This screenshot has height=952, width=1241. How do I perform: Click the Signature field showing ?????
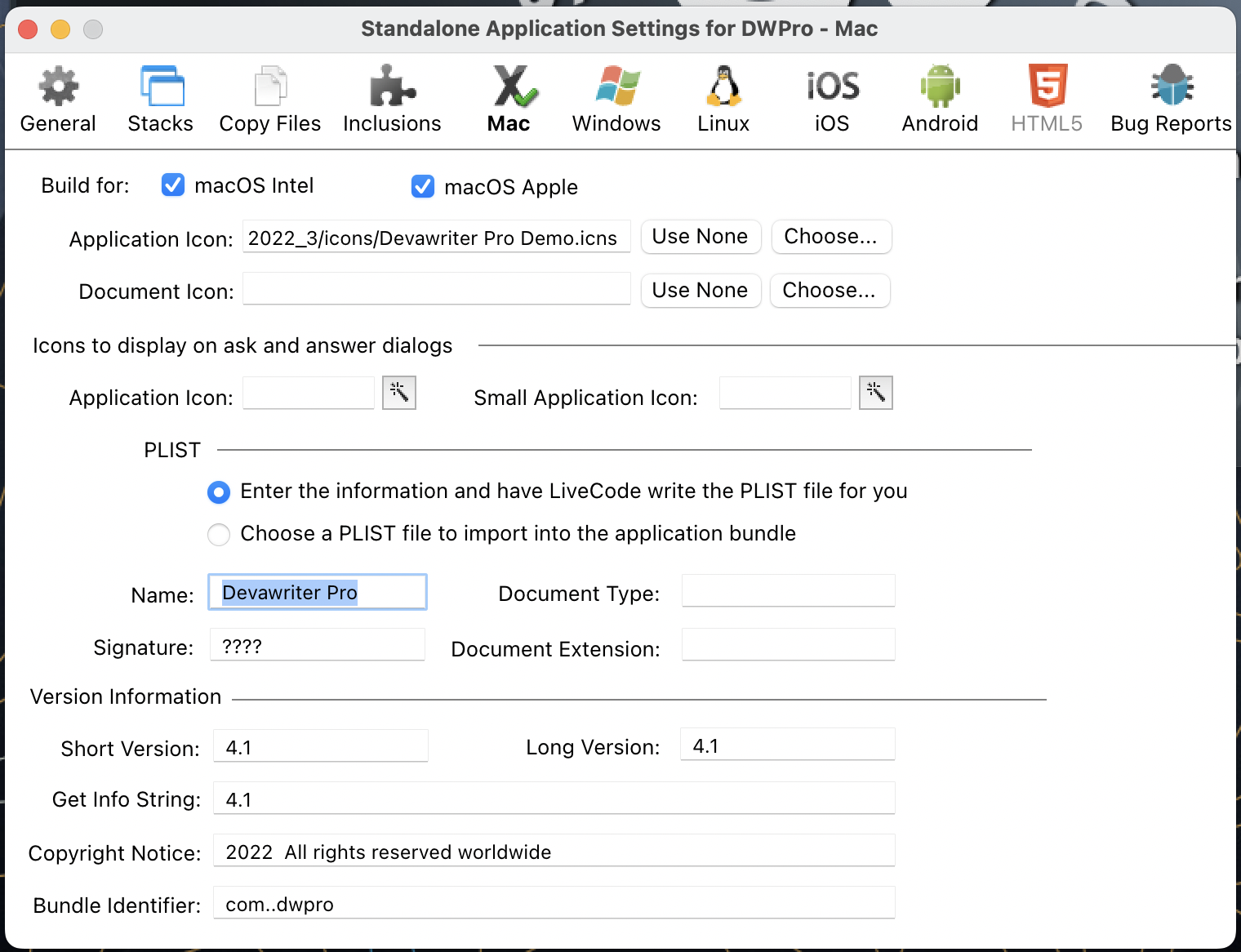(x=318, y=645)
